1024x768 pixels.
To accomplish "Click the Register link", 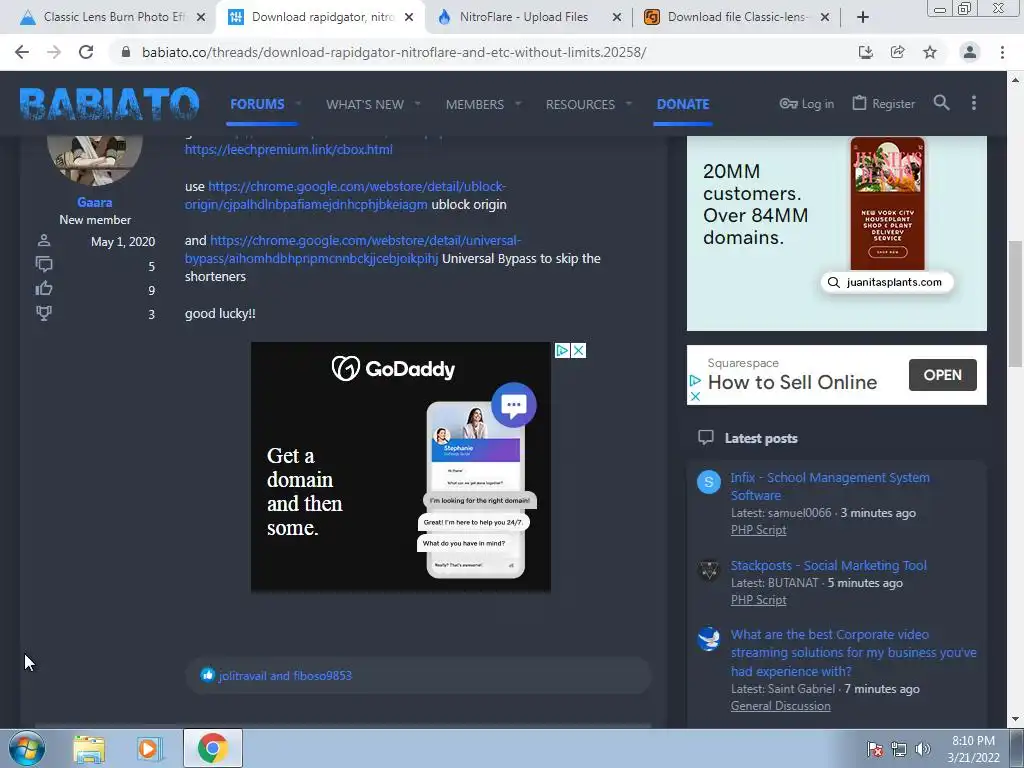I will (884, 103).
